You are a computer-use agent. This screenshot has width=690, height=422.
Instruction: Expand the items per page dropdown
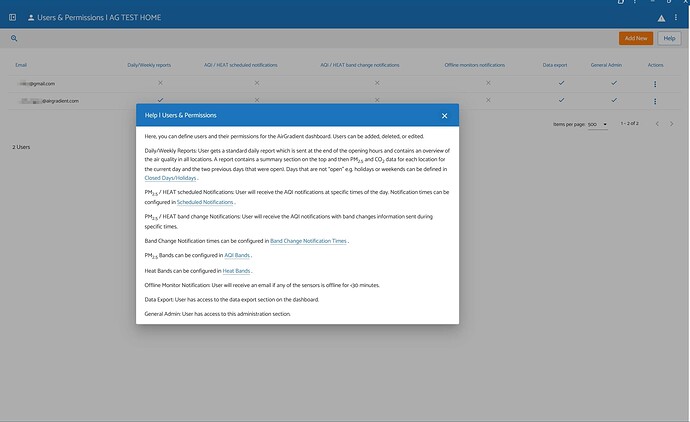pyautogui.click(x=598, y=125)
